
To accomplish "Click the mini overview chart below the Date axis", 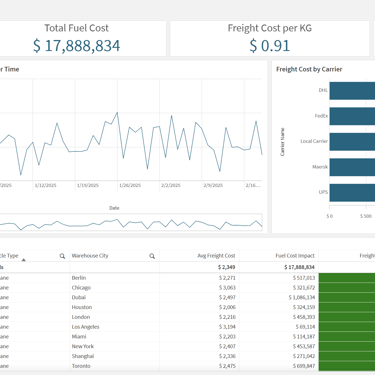I will pyautogui.click(x=131, y=222).
